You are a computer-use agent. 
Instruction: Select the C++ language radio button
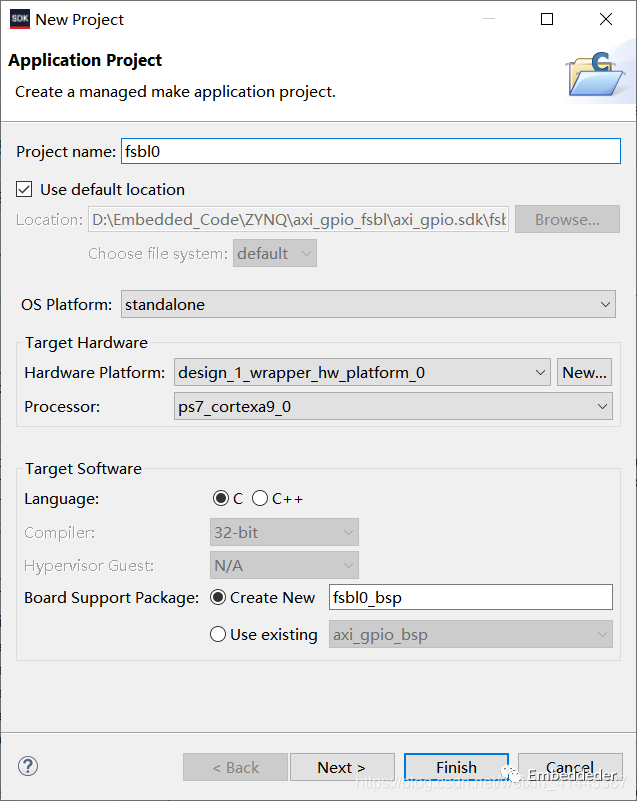click(x=259, y=499)
